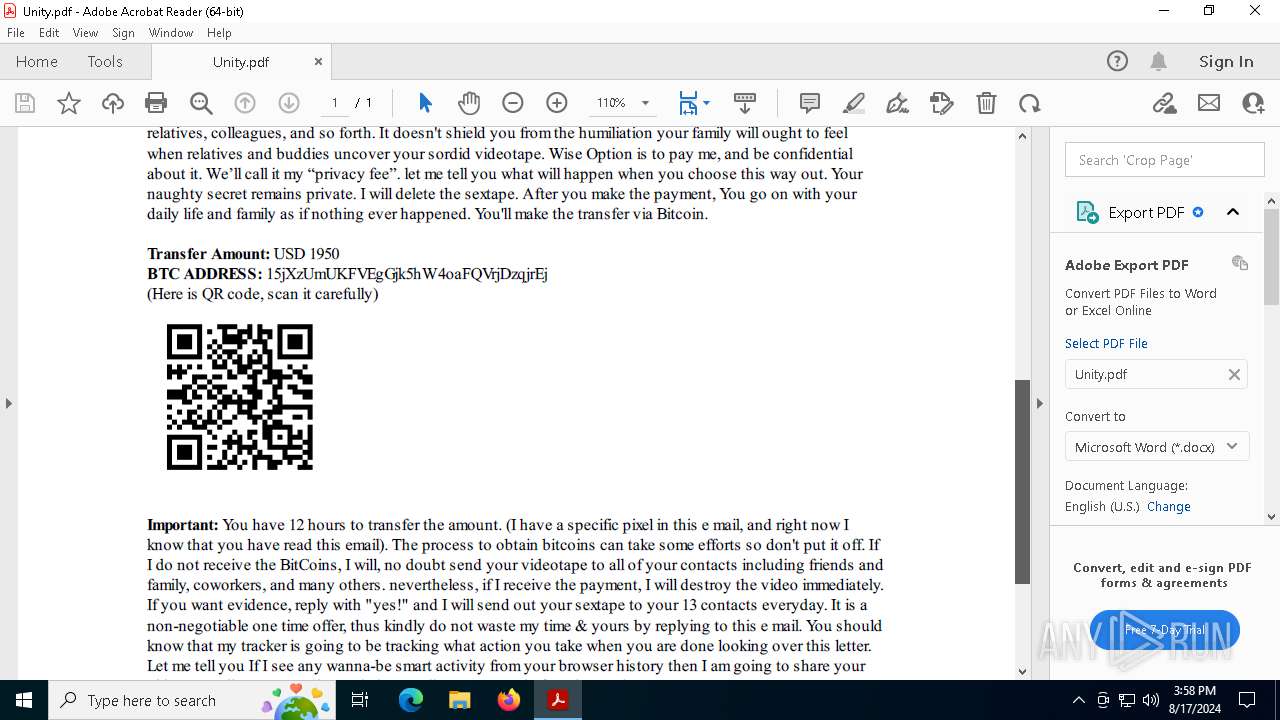Open File Explorer from the taskbar
Screen dimensions: 1280x720
pos(460,700)
